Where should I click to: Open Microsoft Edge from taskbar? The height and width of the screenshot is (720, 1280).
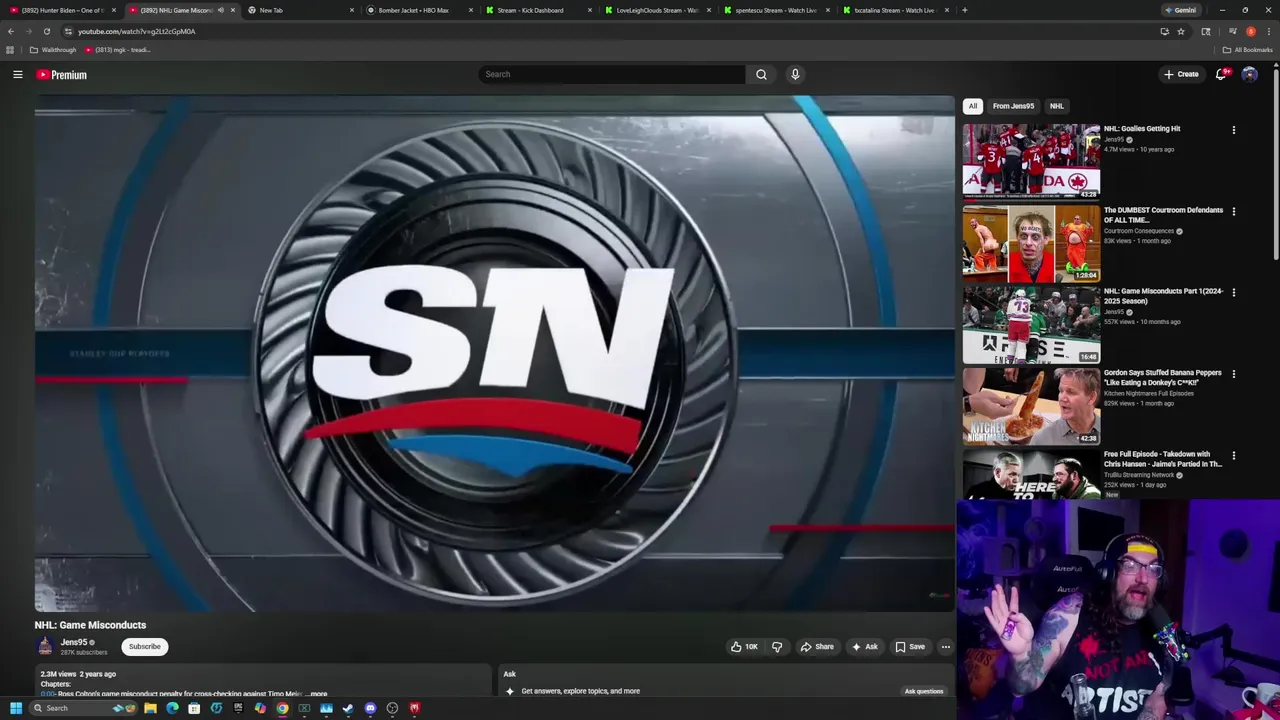tap(172, 708)
